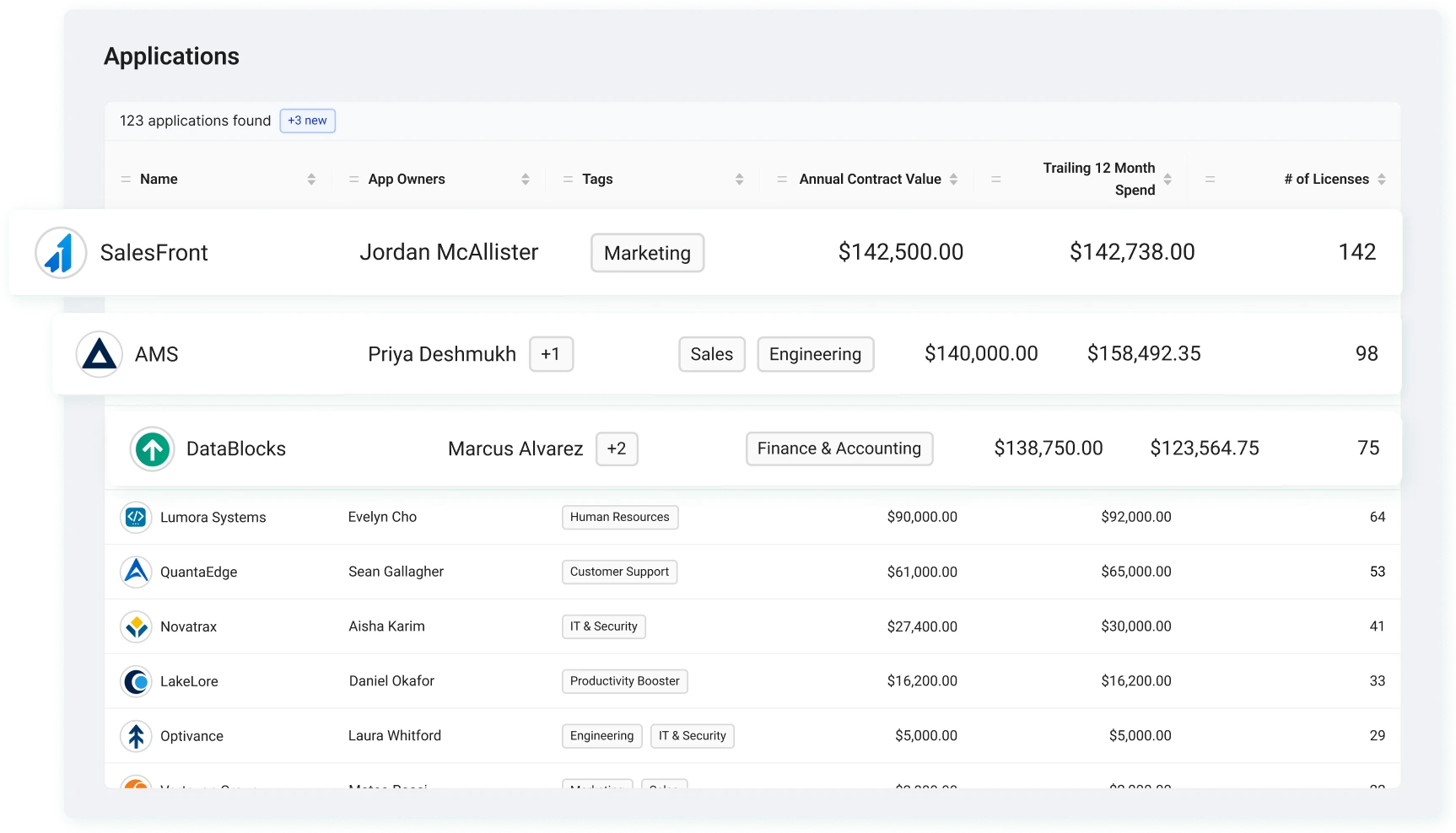The width and height of the screenshot is (1456, 833).
Task: Click the Finance & Accounting tag
Action: click(x=839, y=449)
